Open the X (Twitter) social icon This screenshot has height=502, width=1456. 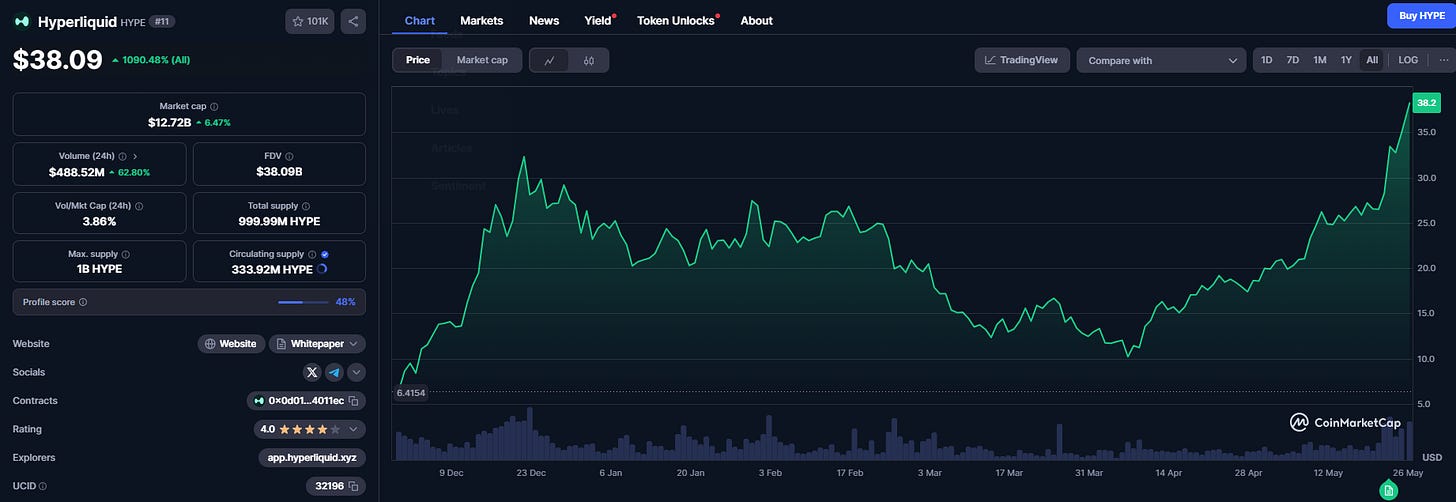(x=312, y=372)
